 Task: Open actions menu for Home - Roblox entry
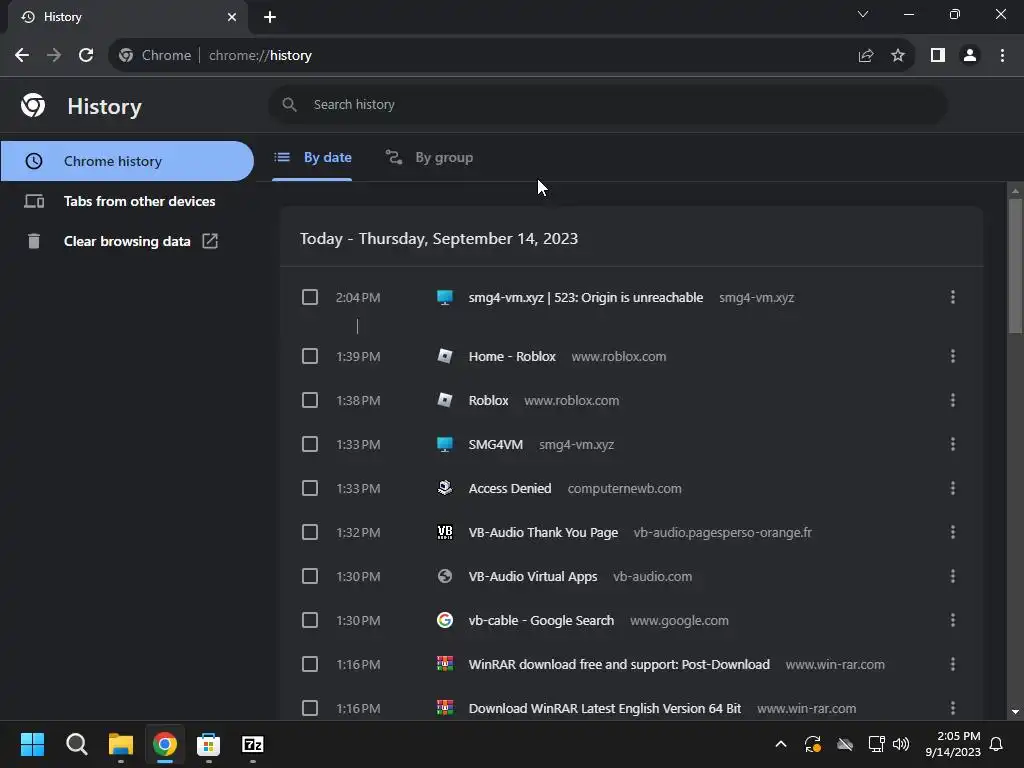pyautogui.click(x=953, y=356)
